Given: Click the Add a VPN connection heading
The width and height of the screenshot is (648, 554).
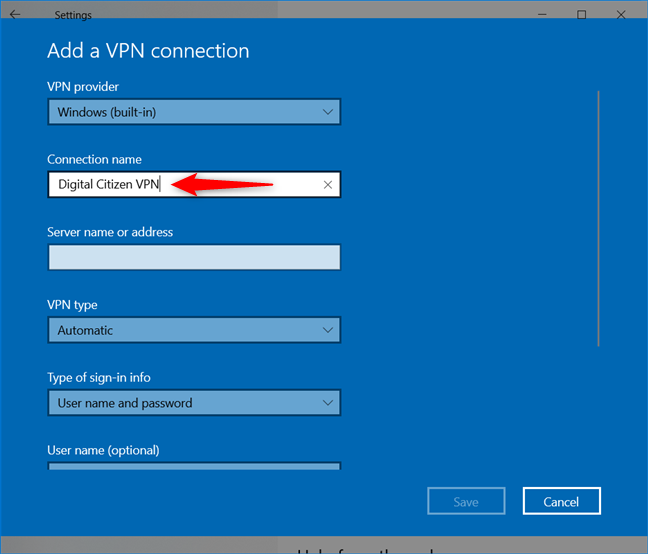Looking at the screenshot, I should coord(148,51).
